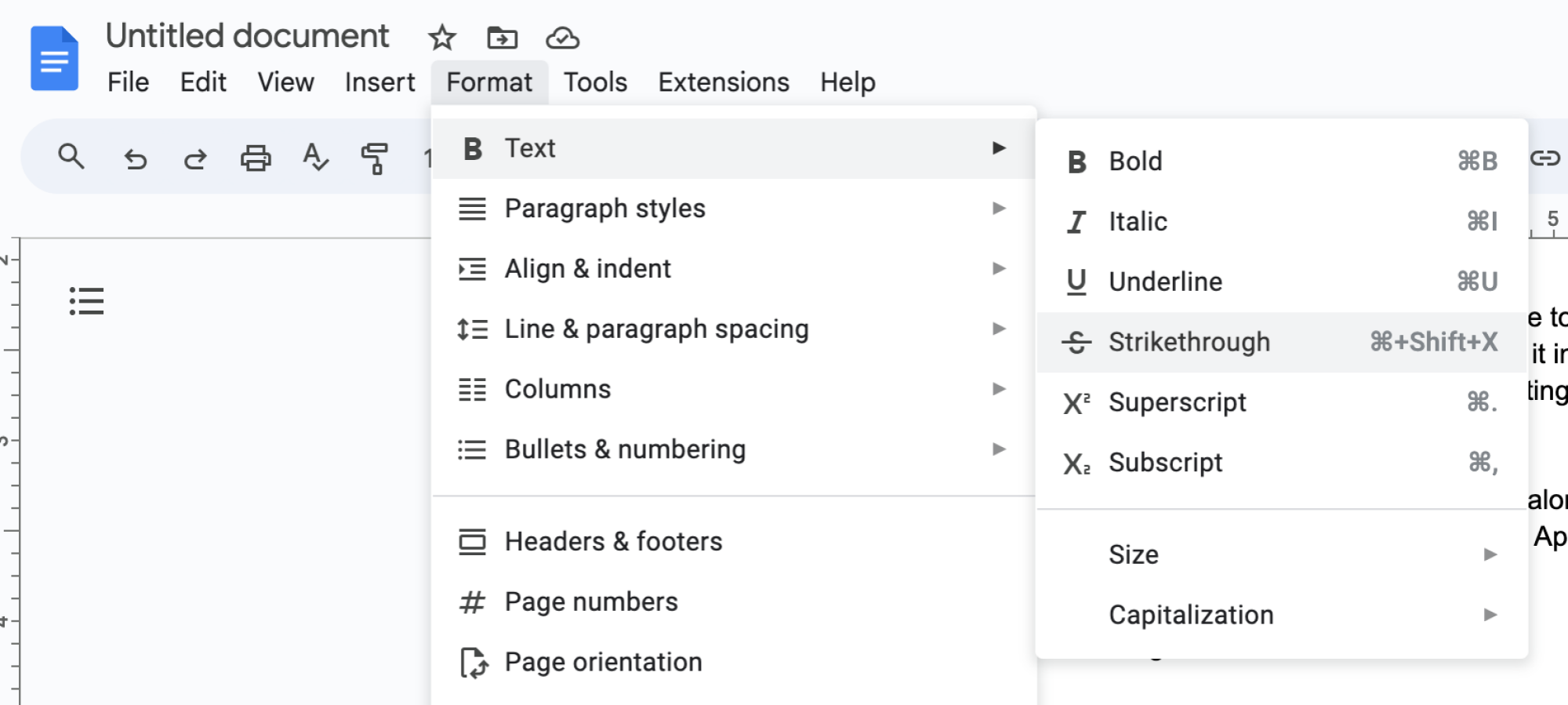Open the Edit menu
This screenshot has width=1568, height=705.
coord(203,82)
